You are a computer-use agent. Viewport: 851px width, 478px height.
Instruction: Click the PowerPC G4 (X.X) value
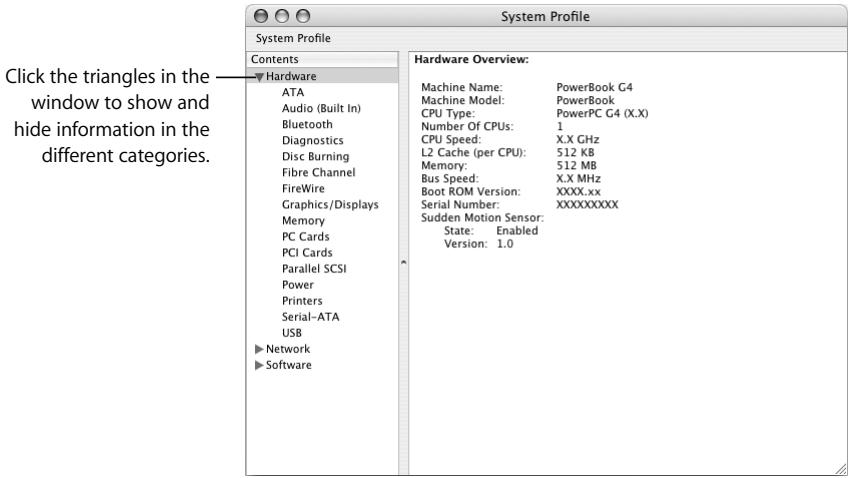(x=602, y=113)
